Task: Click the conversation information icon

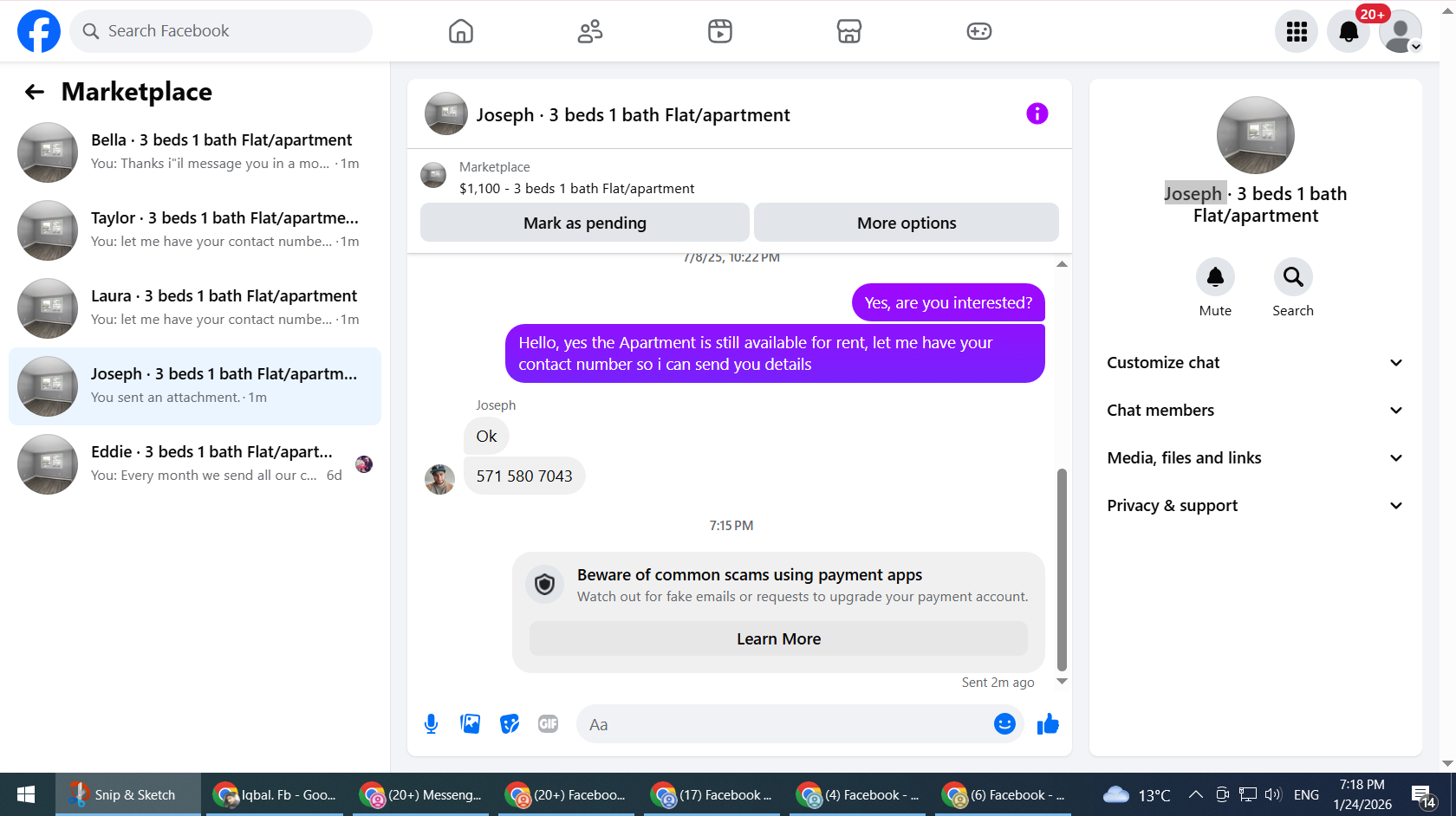Action: pyautogui.click(x=1037, y=113)
